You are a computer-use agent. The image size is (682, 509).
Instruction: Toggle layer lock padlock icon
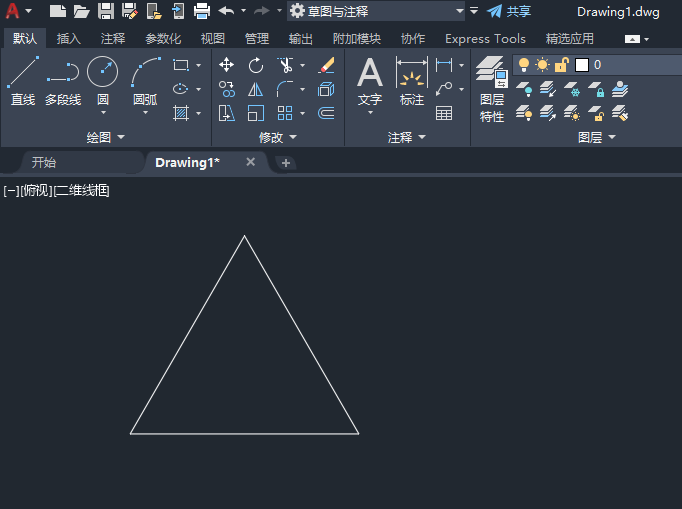(561, 65)
